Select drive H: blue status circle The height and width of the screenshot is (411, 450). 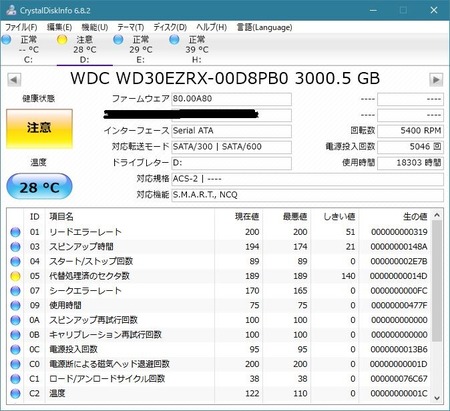point(174,40)
